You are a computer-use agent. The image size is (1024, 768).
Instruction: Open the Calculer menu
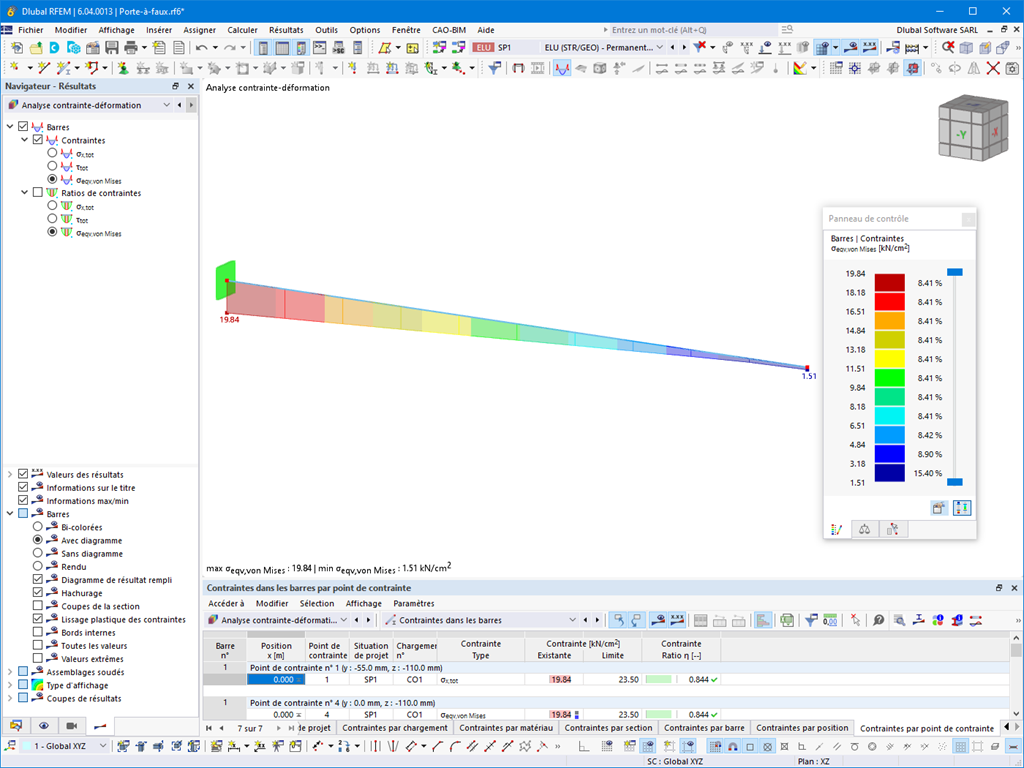pos(242,30)
